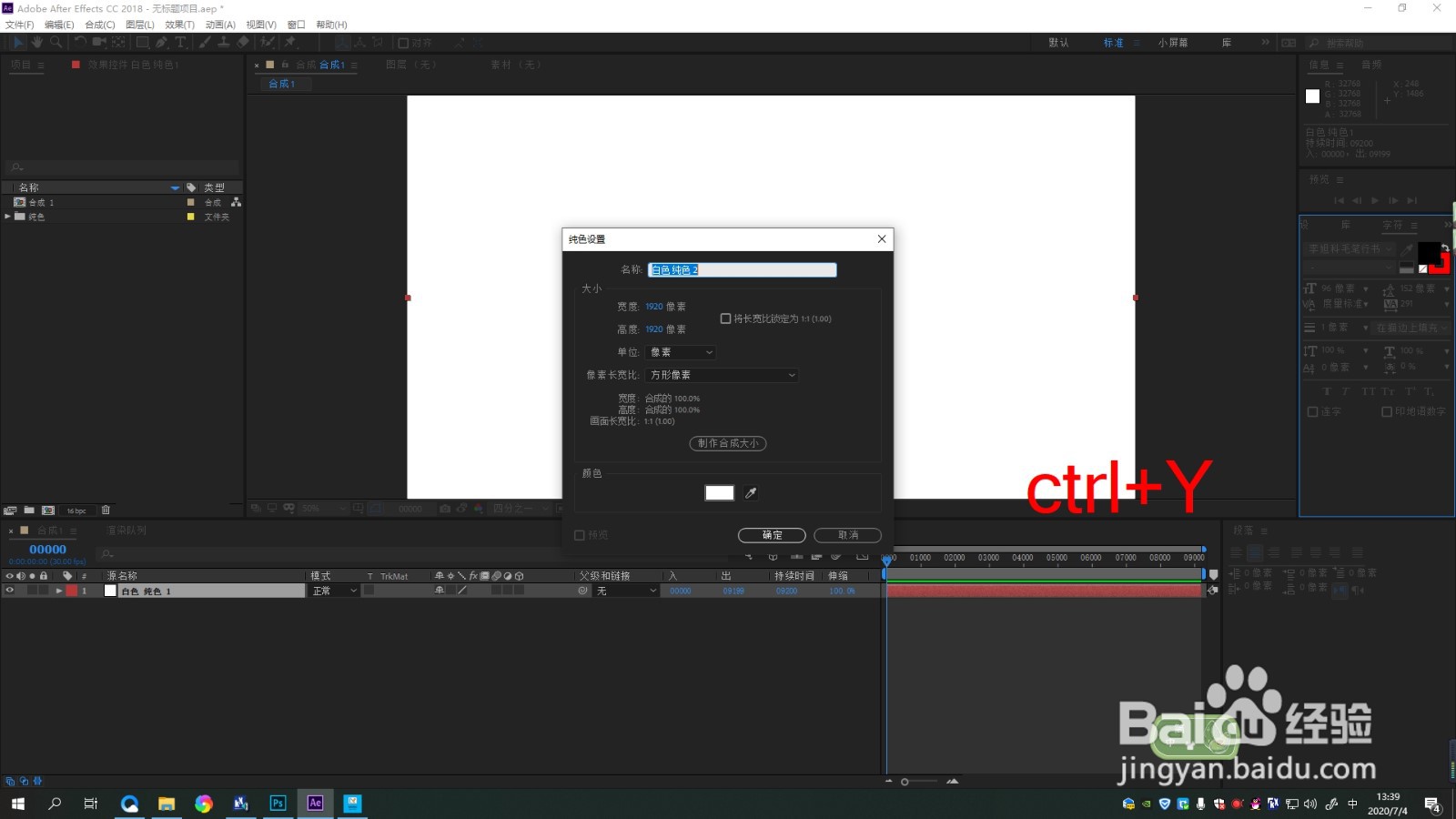Open the 效果(T) menu

pos(179,25)
